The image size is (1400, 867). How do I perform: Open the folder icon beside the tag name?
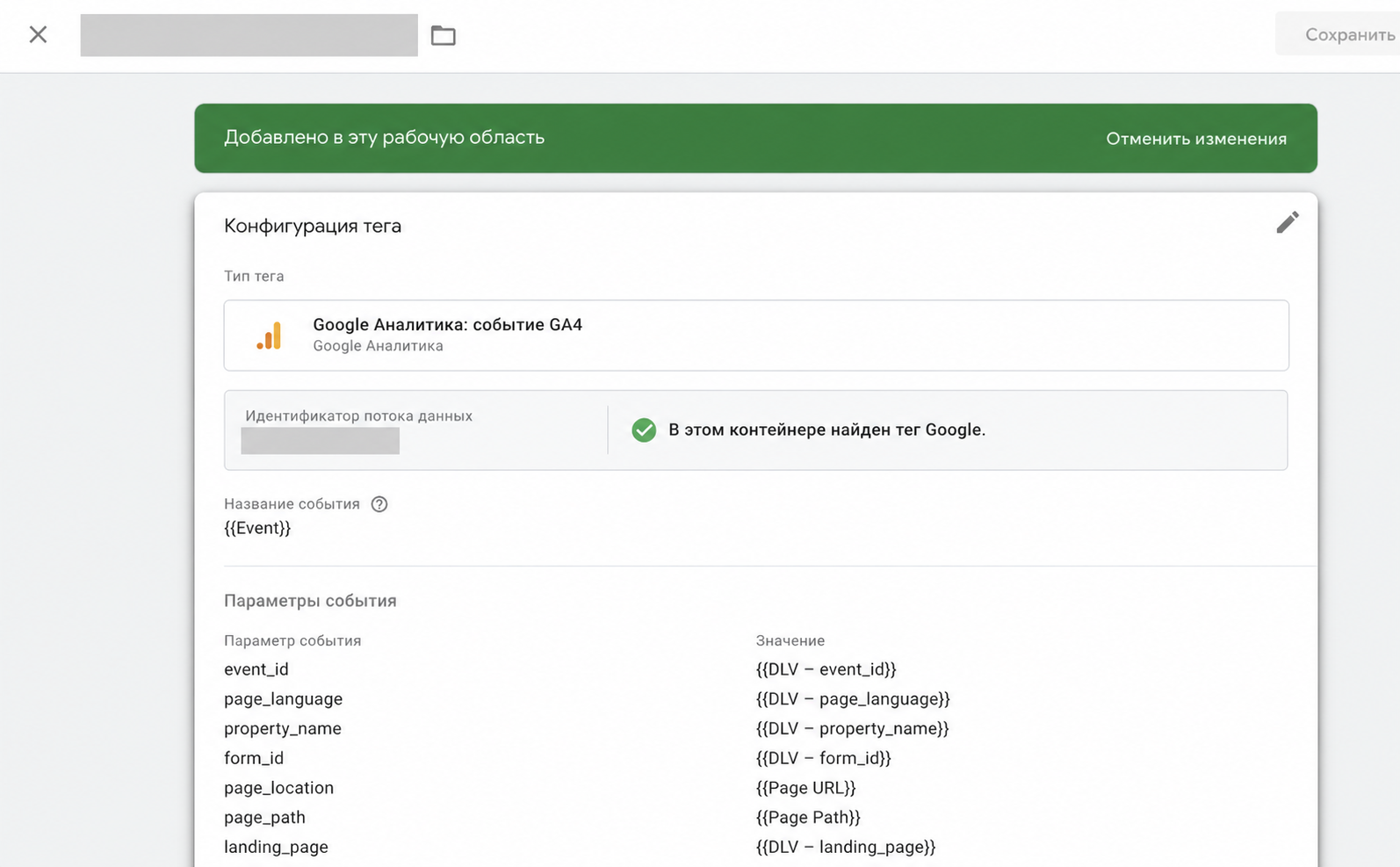pos(444,35)
